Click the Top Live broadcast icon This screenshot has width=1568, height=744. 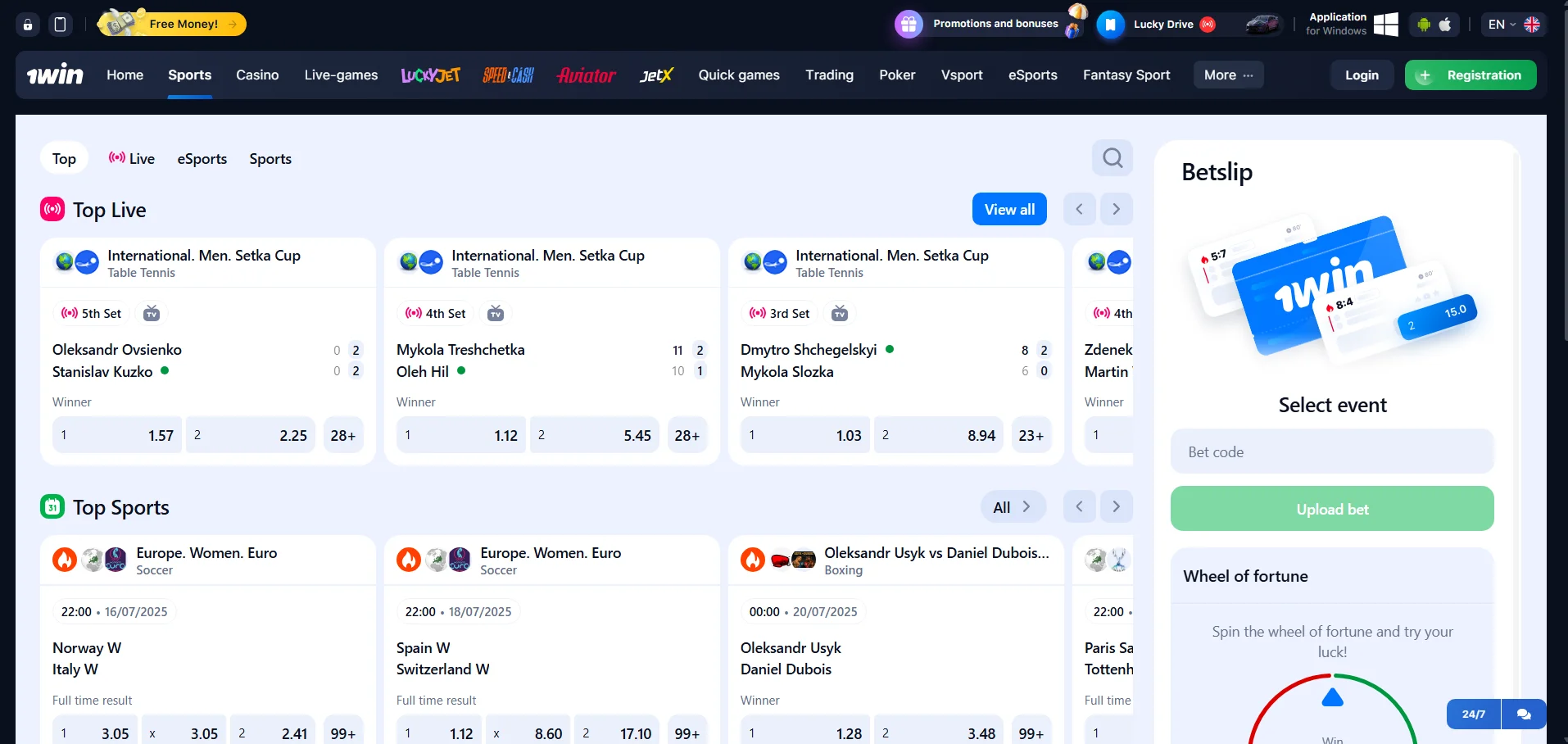[52, 209]
